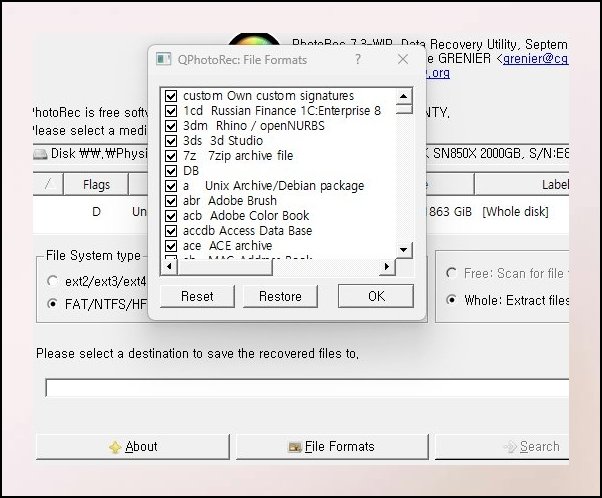Click the QPhotoRec dialog title icon
This screenshot has height=498, width=602.
[164, 59]
